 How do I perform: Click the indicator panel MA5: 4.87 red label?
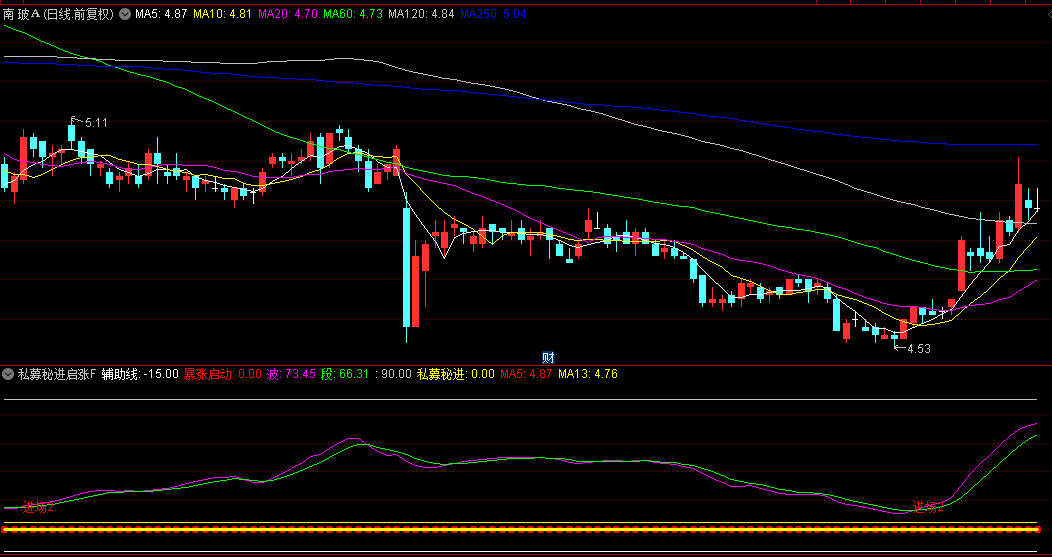click(527, 374)
